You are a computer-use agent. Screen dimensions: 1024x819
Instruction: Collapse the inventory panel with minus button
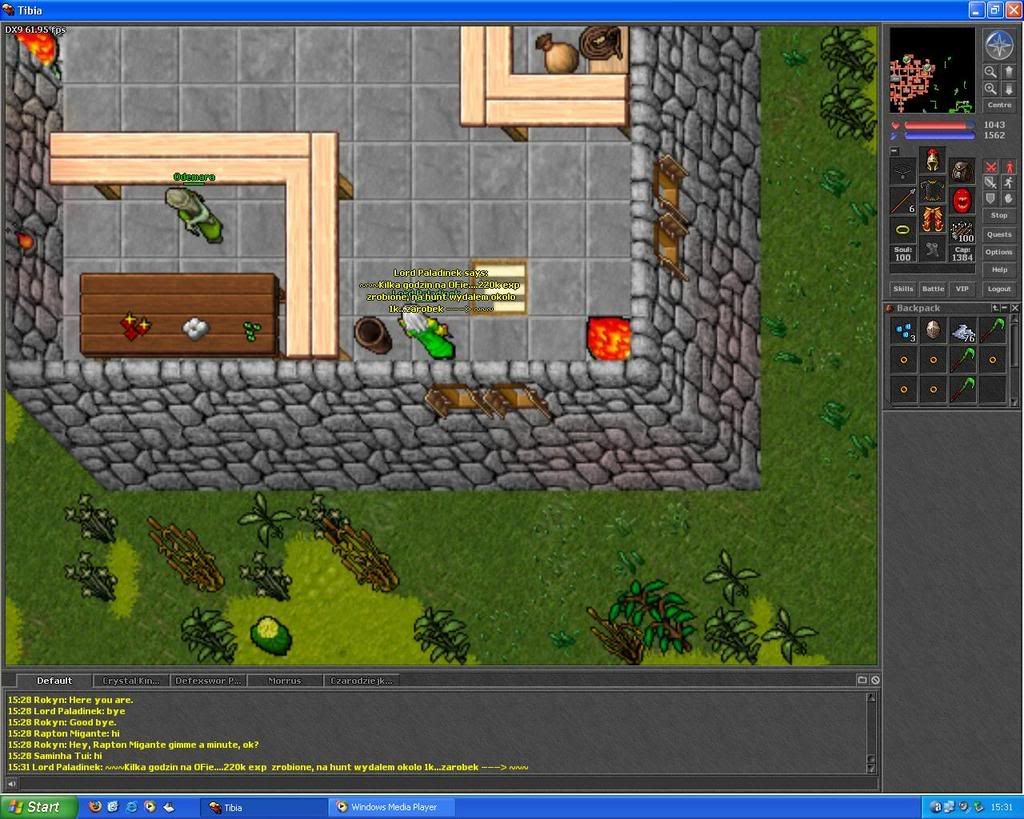895,152
